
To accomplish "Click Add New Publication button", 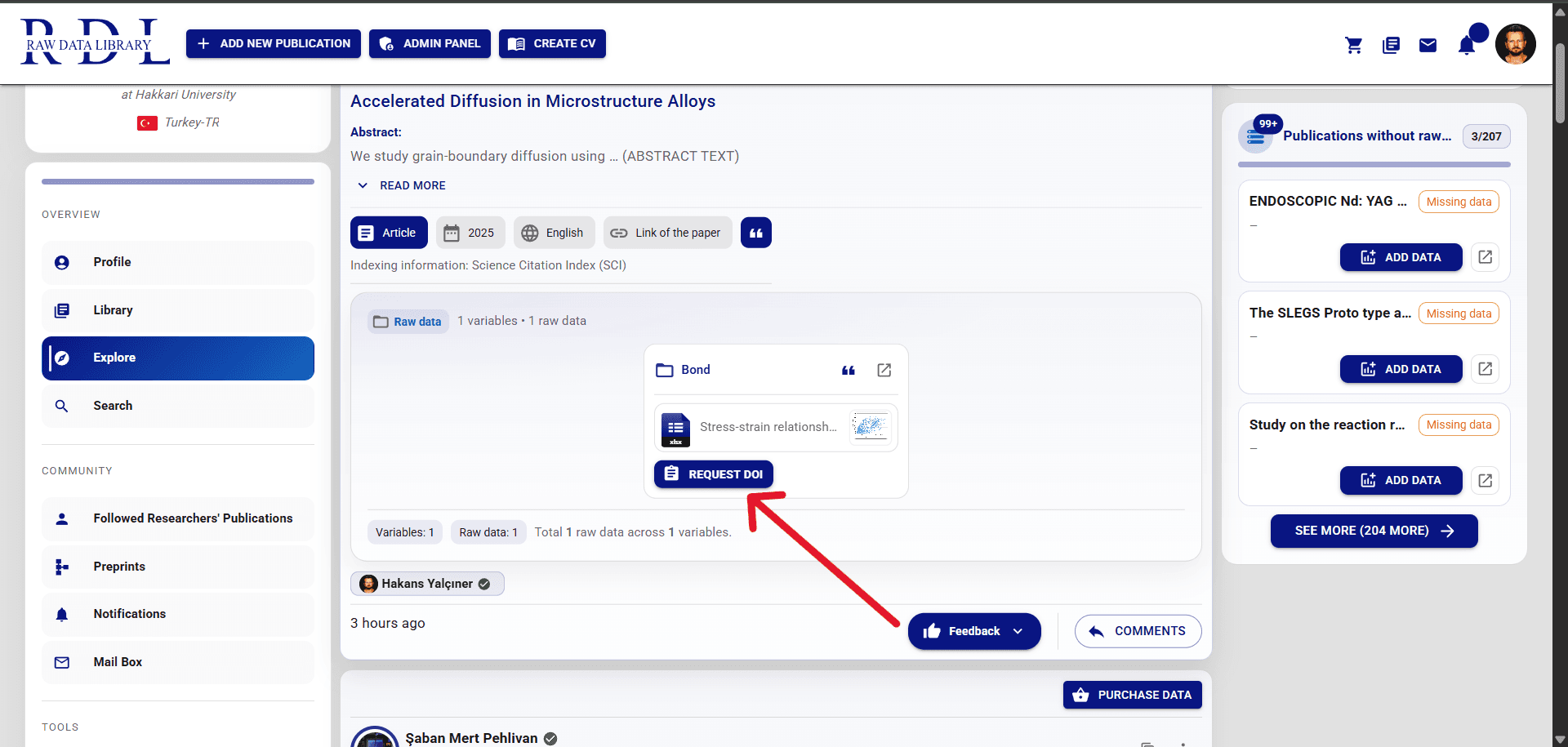I will (x=274, y=44).
